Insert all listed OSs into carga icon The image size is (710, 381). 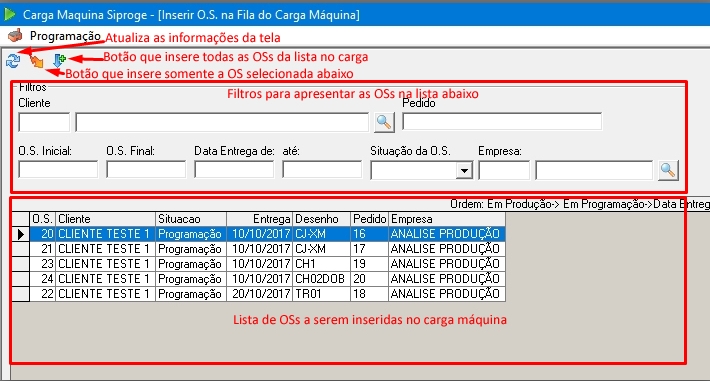(59, 60)
